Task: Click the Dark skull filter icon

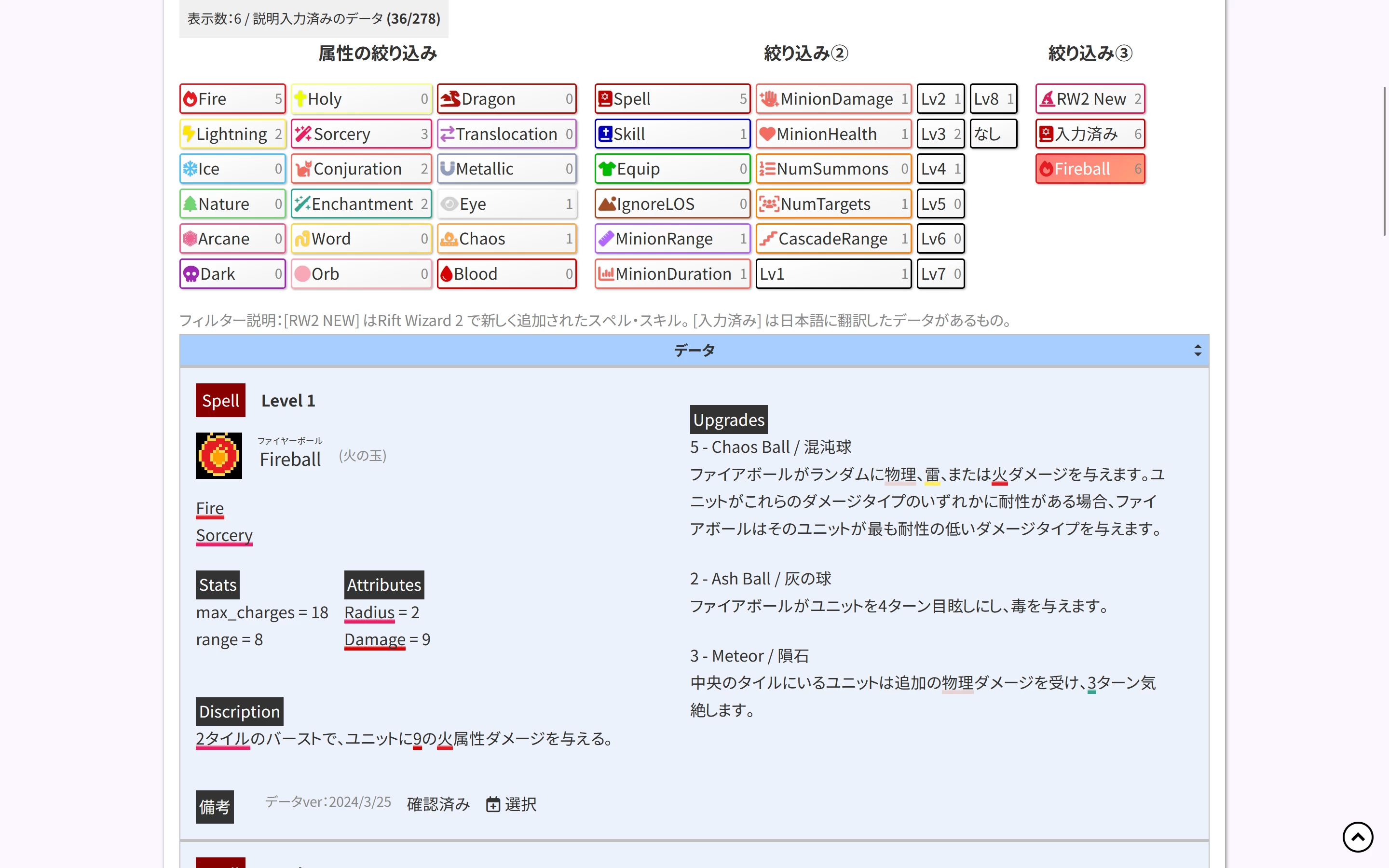Action: pyautogui.click(x=191, y=274)
